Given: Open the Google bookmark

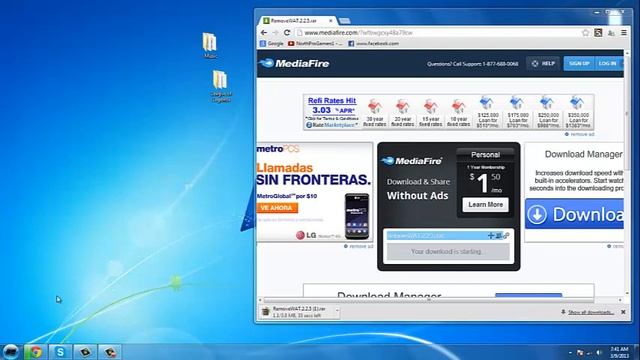Looking at the screenshot, I should tap(271, 43).
